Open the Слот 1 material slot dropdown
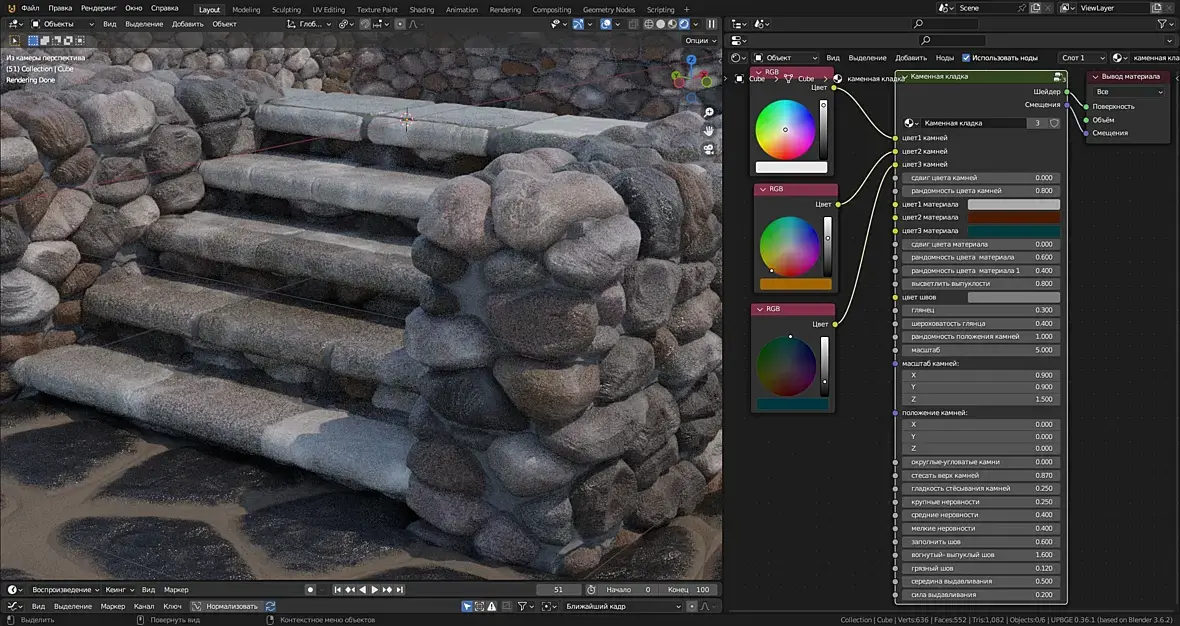The image size is (1180, 626). pyautogui.click(x=1082, y=58)
